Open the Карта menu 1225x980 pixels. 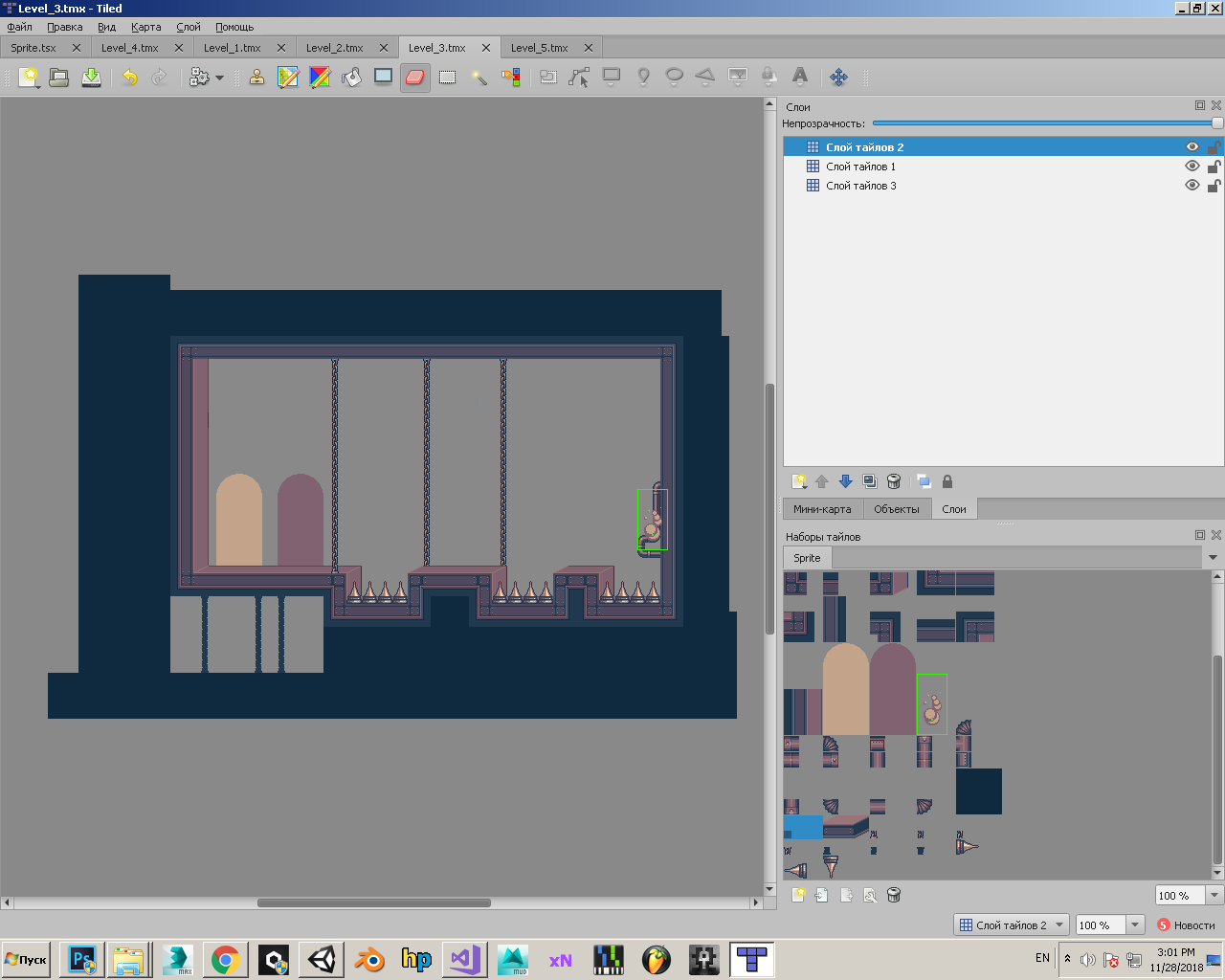145,27
